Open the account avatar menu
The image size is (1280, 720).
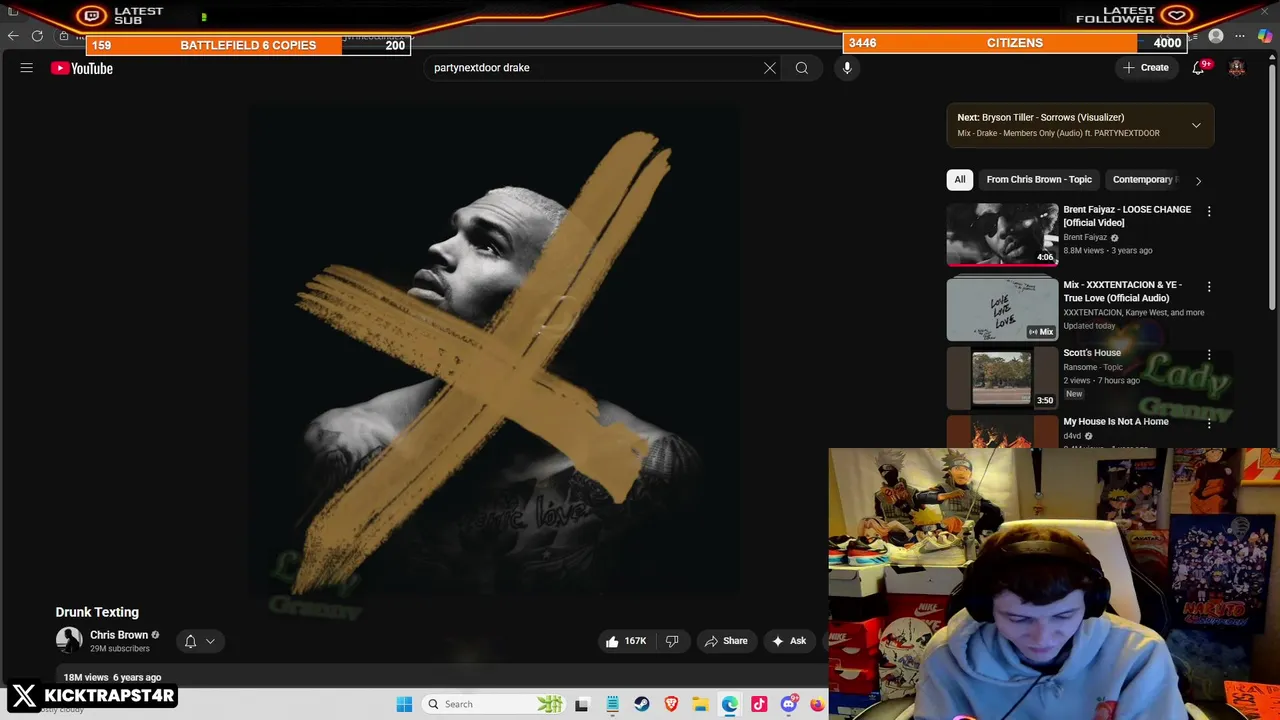pyautogui.click(x=1237, y=68)
